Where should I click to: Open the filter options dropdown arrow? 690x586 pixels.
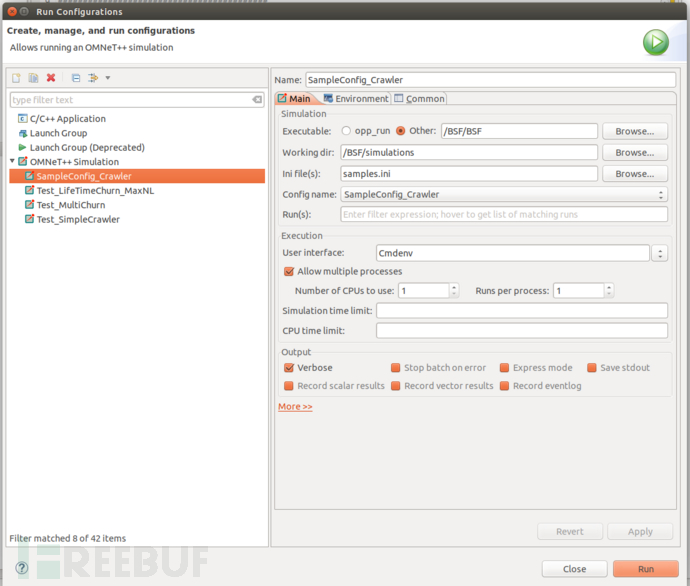(108, 78)
